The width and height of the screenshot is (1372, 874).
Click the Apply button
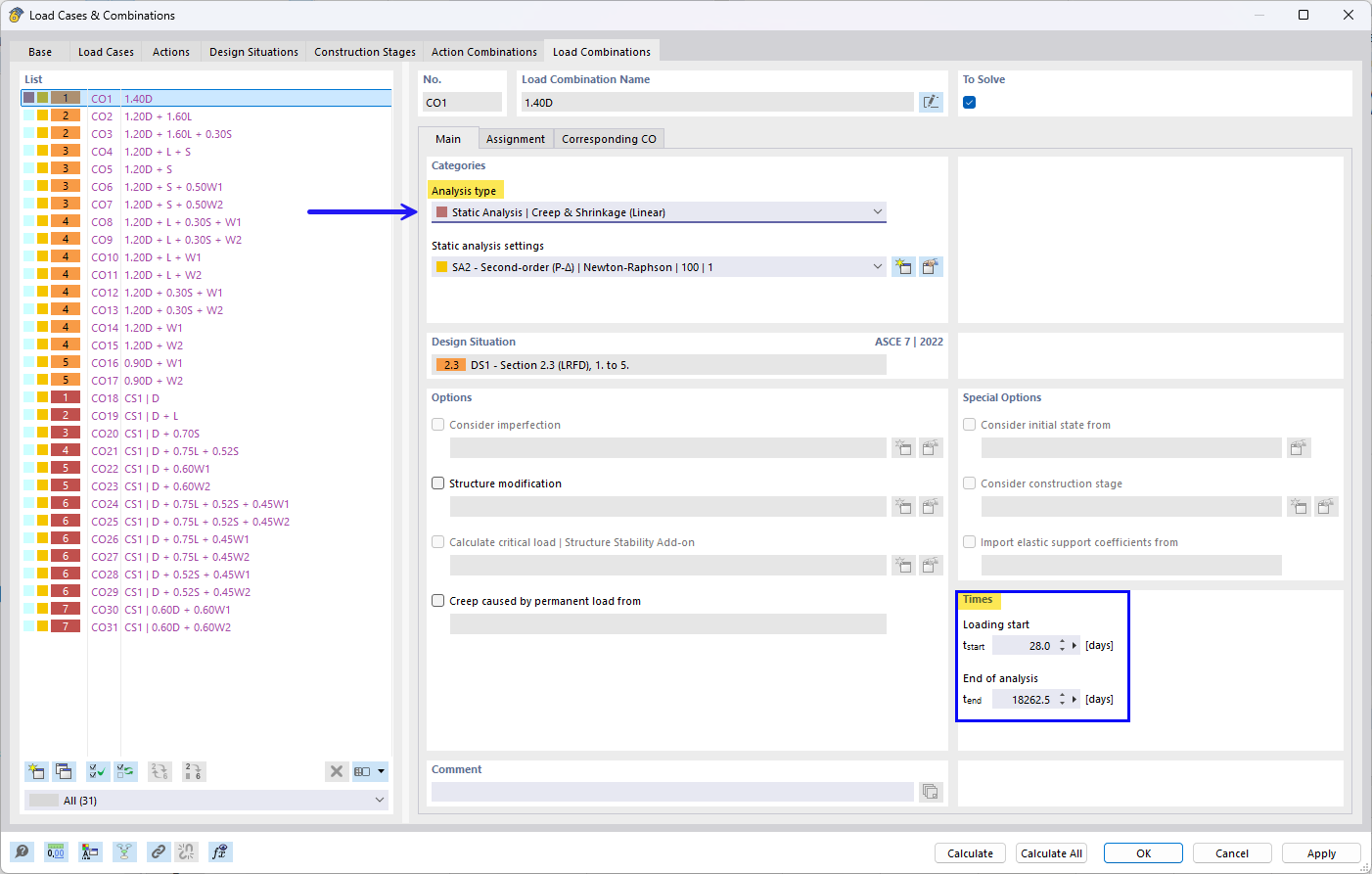coord(1321,853)
